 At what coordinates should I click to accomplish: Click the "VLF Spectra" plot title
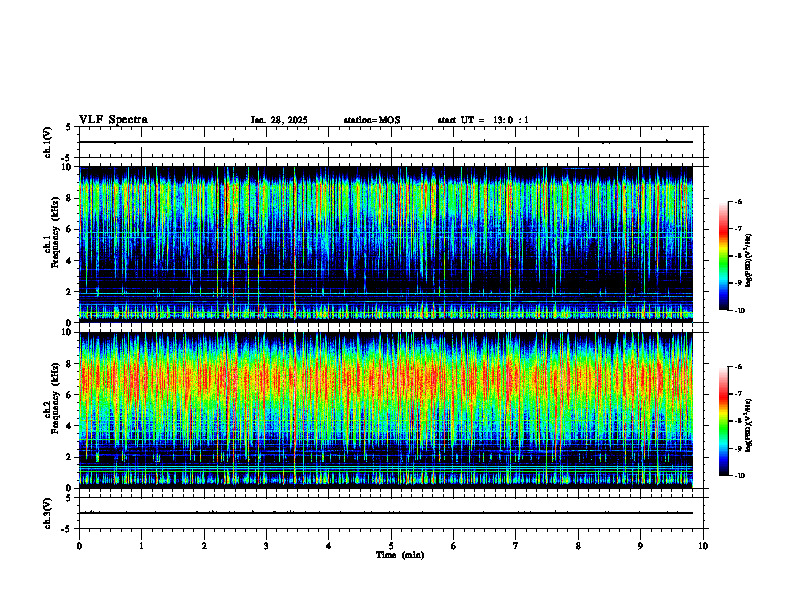113,120
